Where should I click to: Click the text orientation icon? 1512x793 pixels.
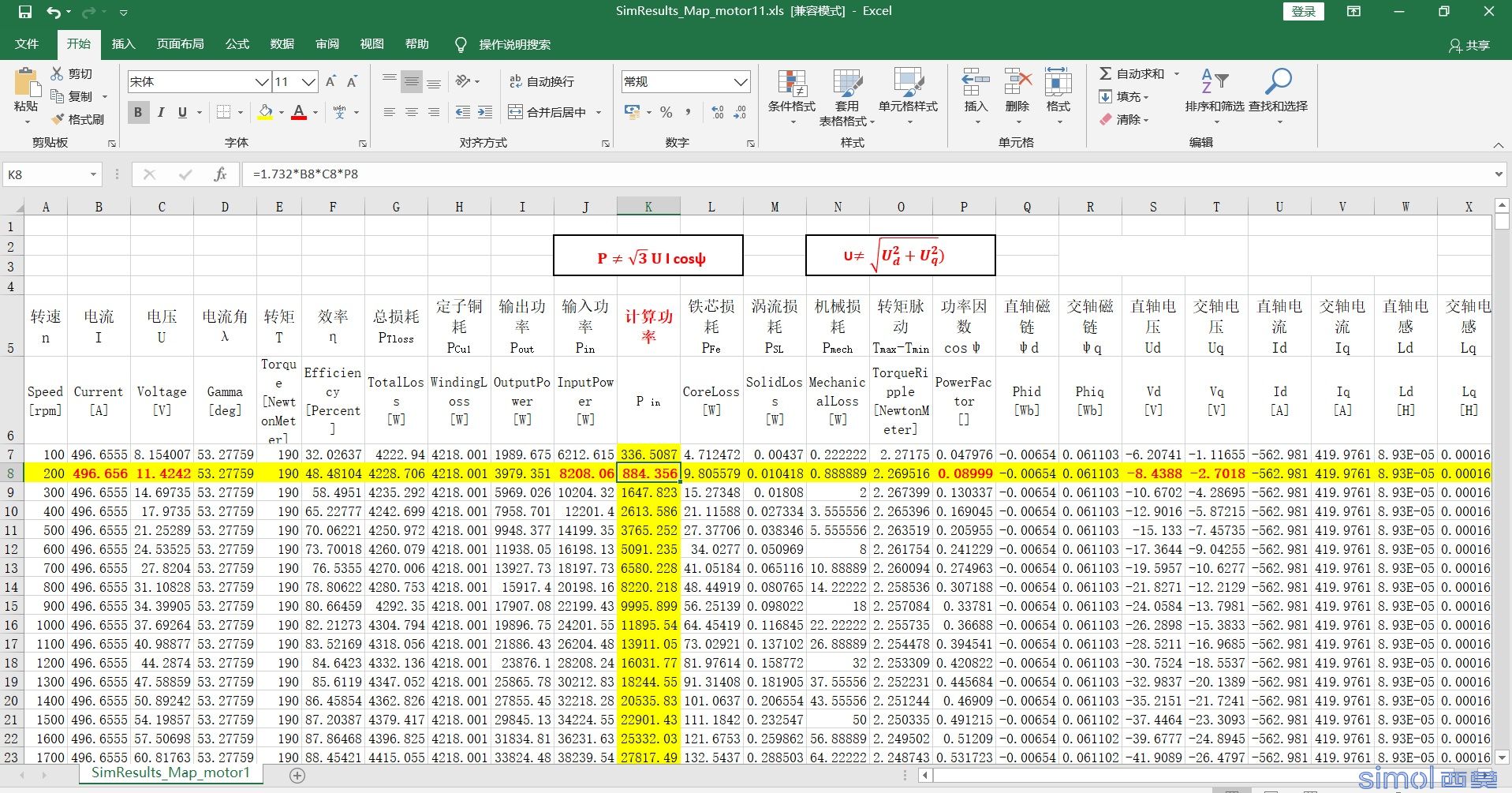(x=463, y=81)
